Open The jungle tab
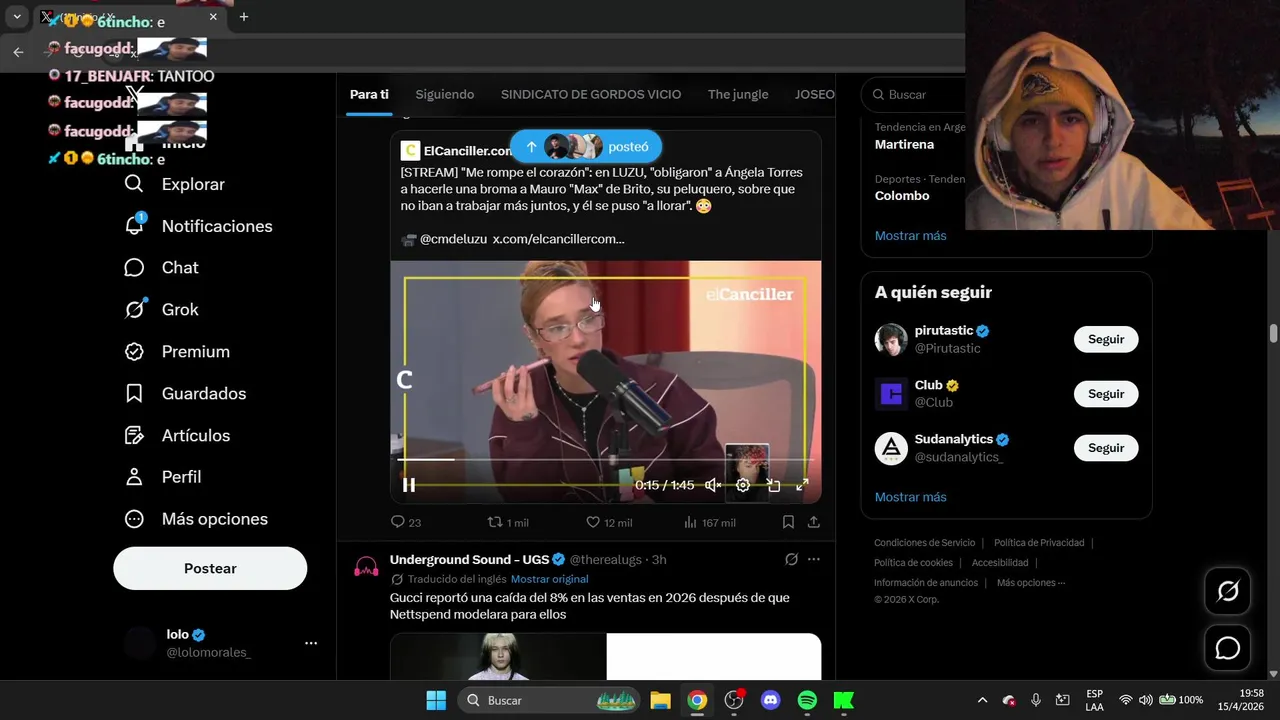Screen dimensions: 1280x720 point(738,94)
